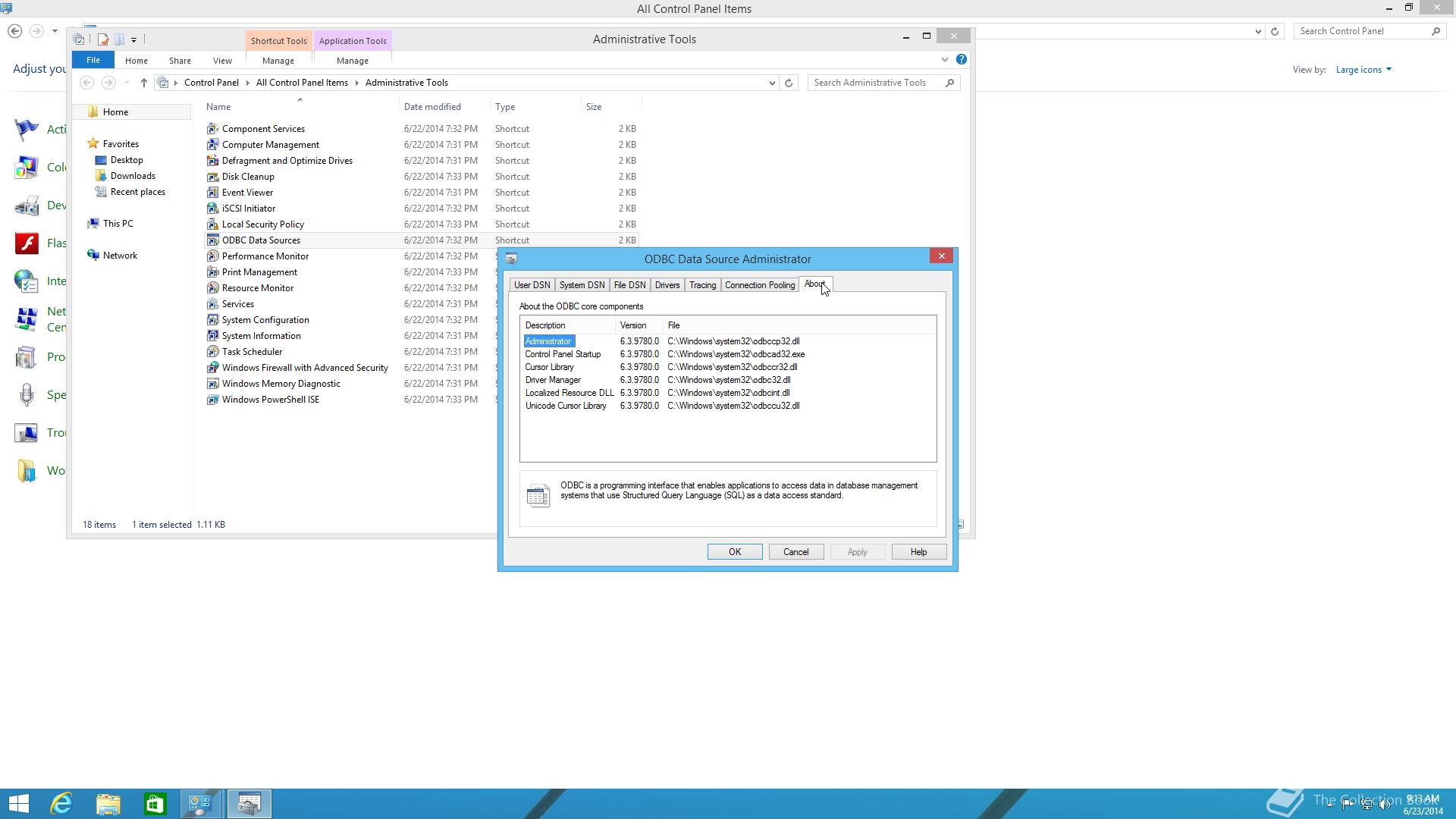This screenshot has height=819, width=1456.
Task: Select Disk Cleanup shortcut icon
Action: pos(213,177)
